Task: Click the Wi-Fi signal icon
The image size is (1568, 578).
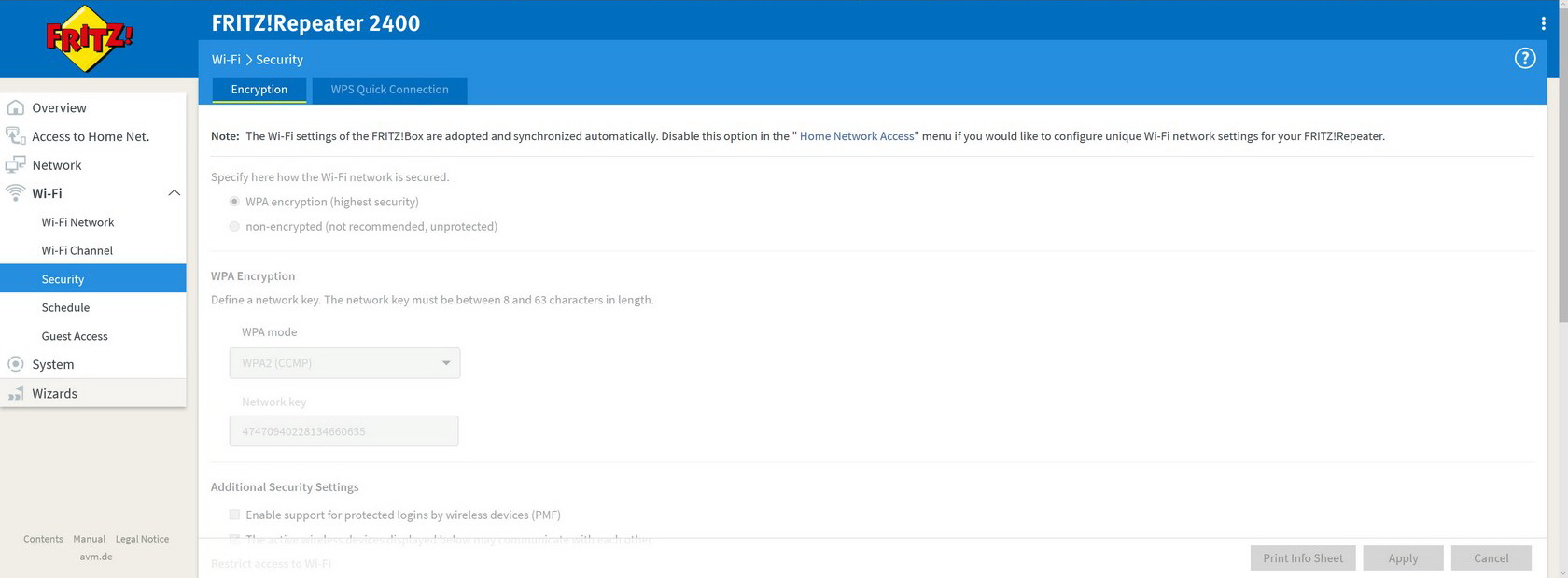Action: (16, 193)
